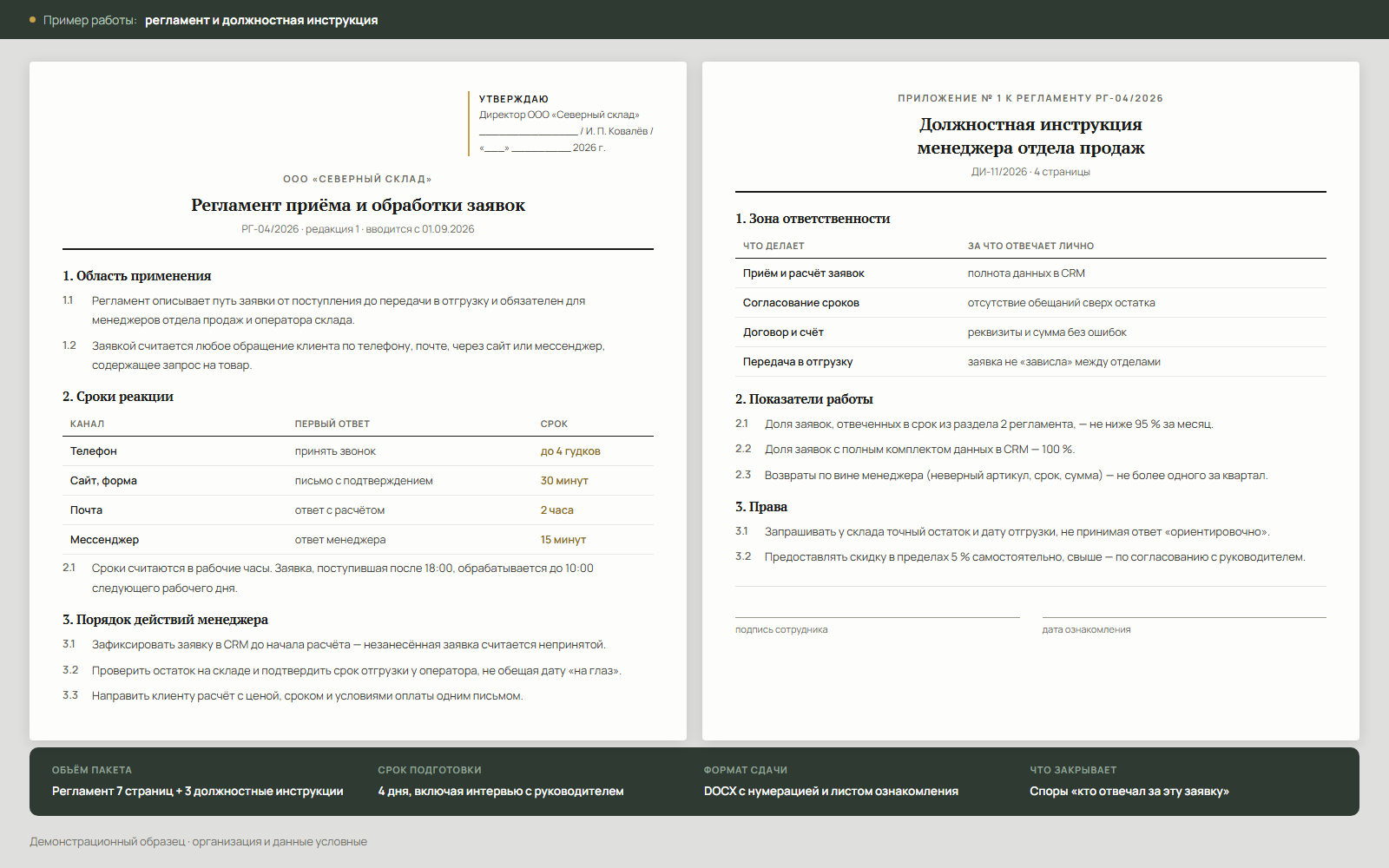Screen dimensions: 1389x868
Task: Click the «подпись сотрудника» signature line
Action: (877, 618)
